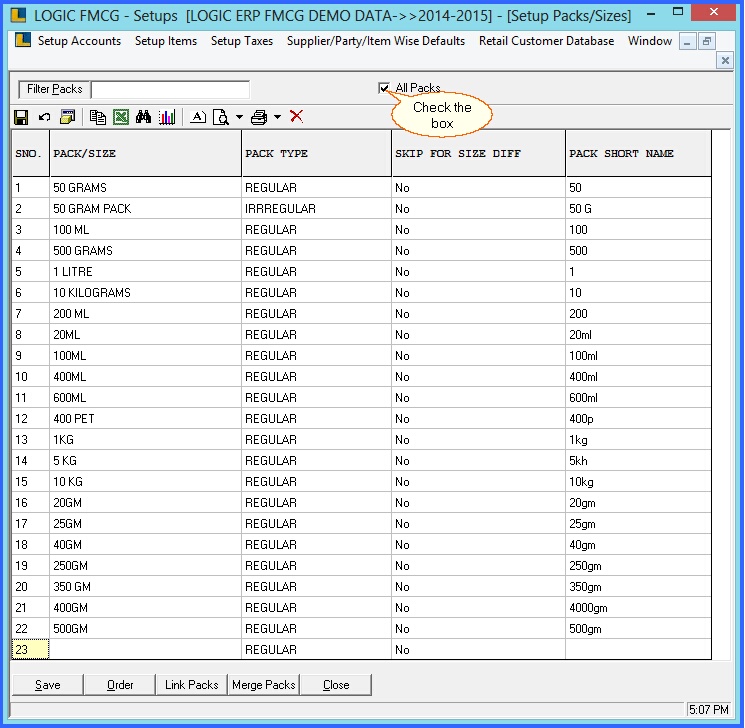Click the PACK TYPE column header

[316, 153]
